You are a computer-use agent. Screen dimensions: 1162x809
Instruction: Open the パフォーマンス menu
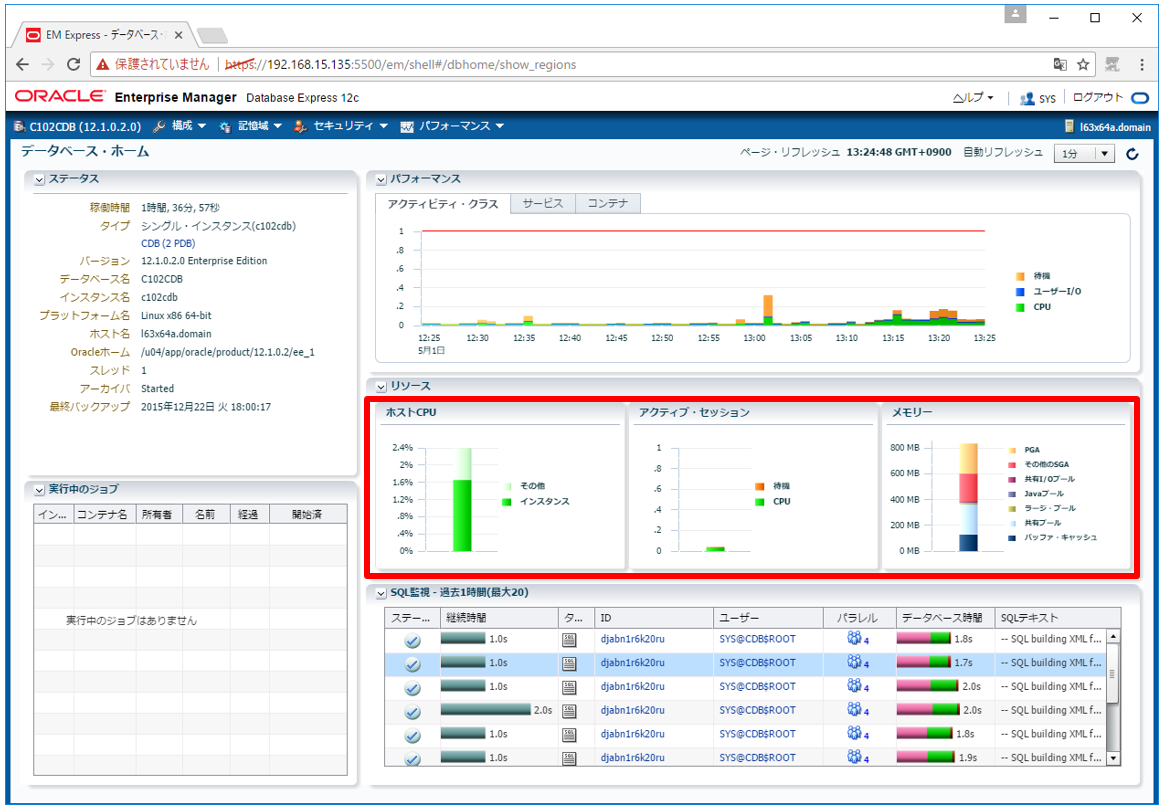pos(452,127)
